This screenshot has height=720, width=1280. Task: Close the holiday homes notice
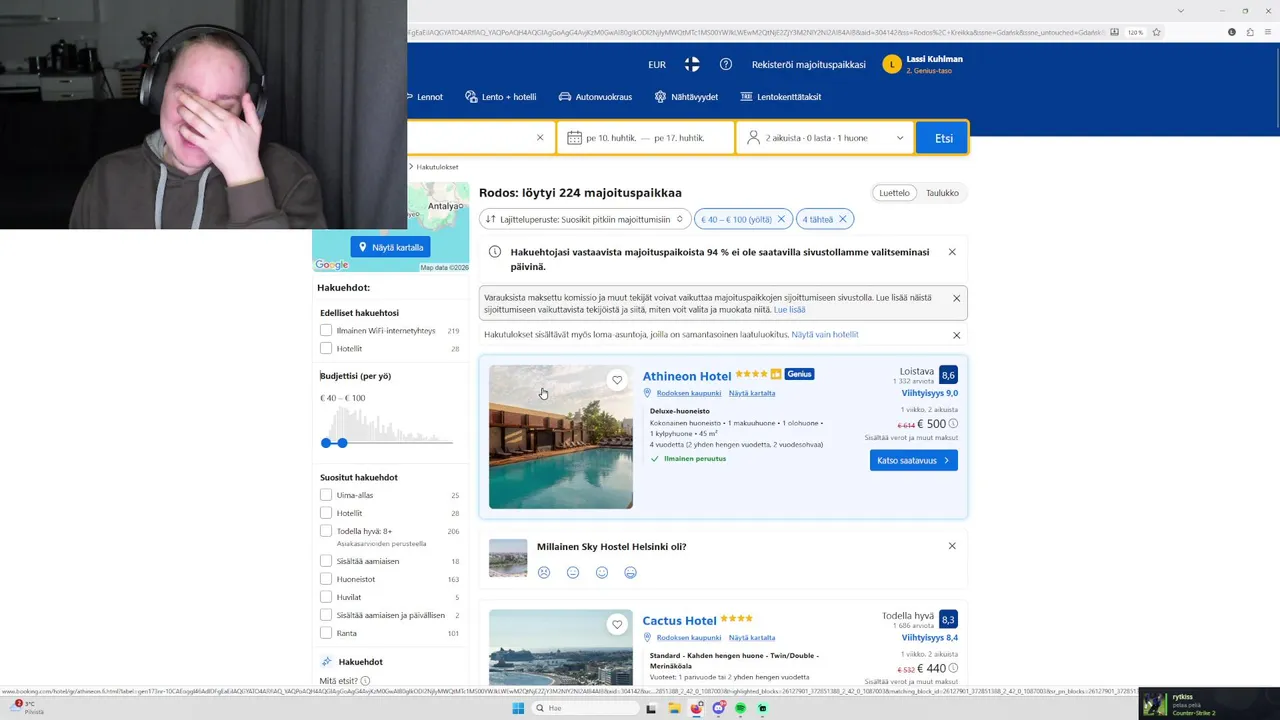tap(956, 335)
